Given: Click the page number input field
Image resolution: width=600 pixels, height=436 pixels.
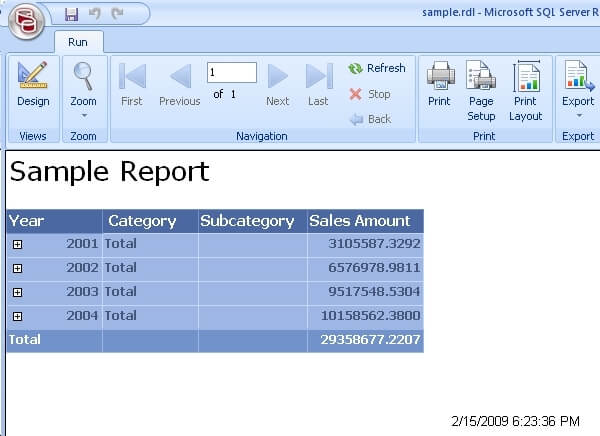Looking at the screenshot, I should point(232,72).
